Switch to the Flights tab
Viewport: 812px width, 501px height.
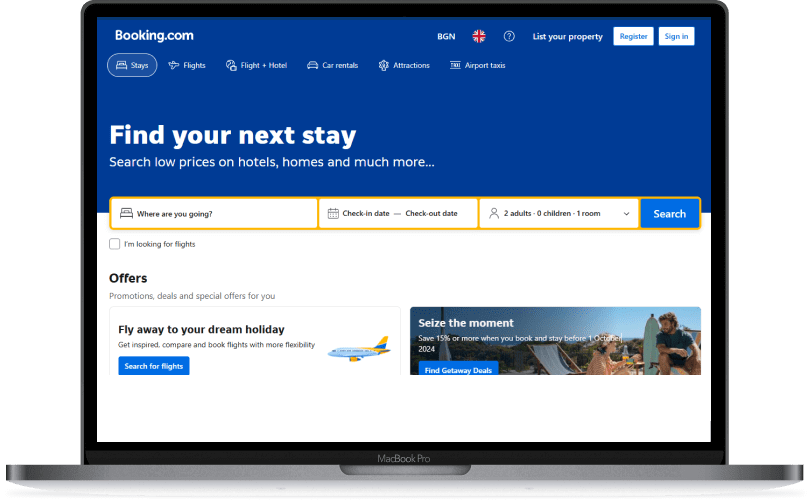[187, 65]
